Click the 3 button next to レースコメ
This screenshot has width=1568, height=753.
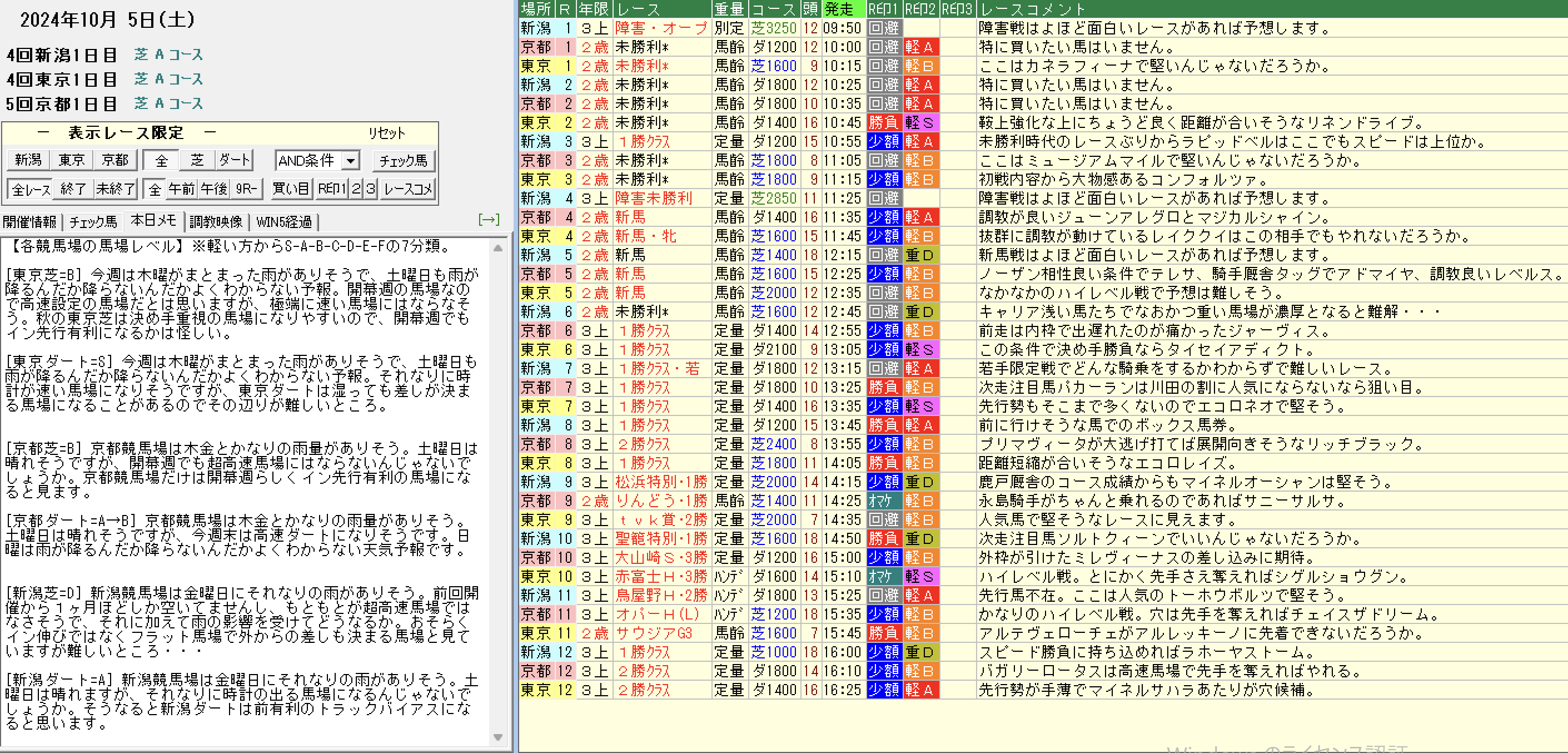pos(371,189)
